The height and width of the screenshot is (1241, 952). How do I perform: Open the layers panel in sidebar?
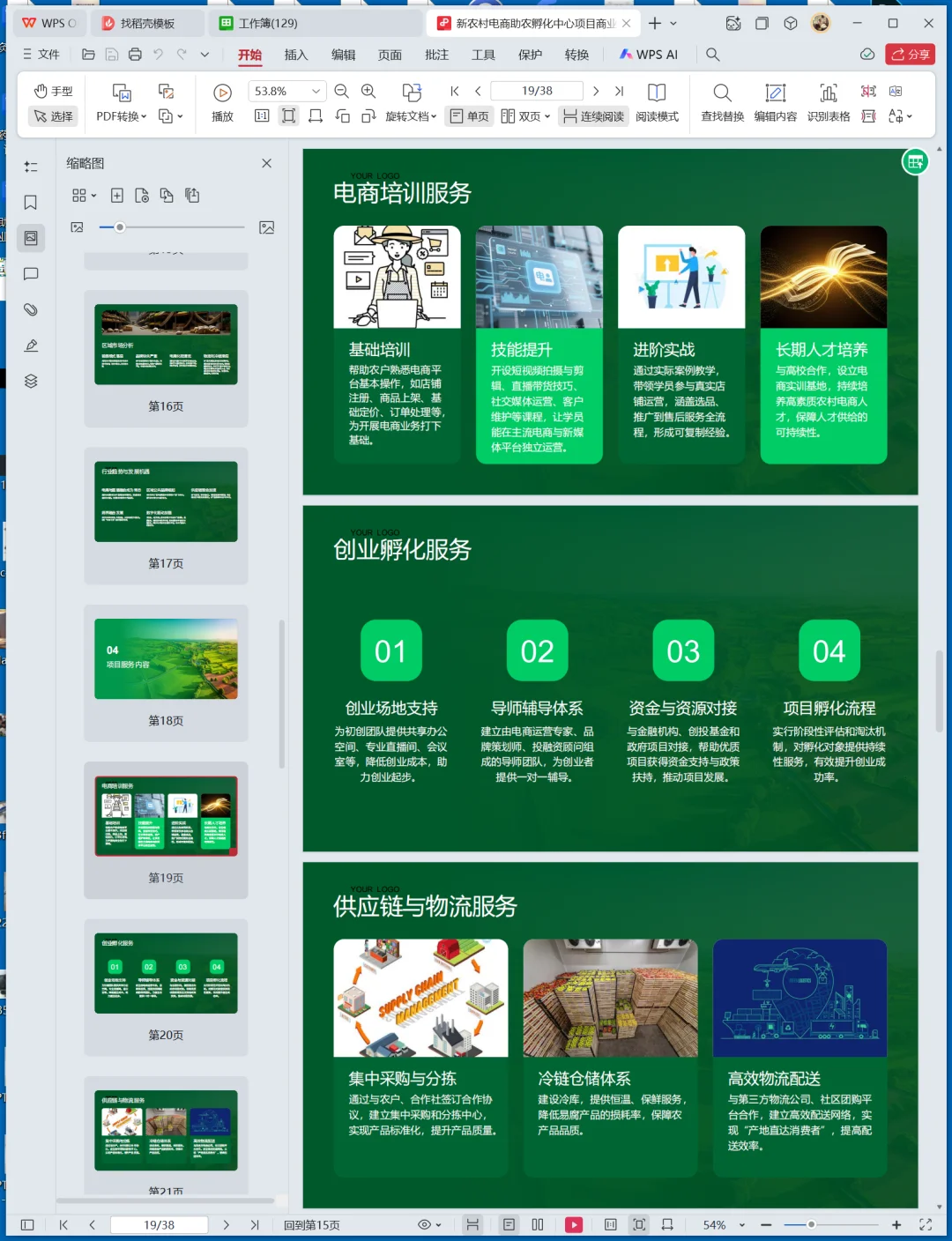[x=31, y=381]
